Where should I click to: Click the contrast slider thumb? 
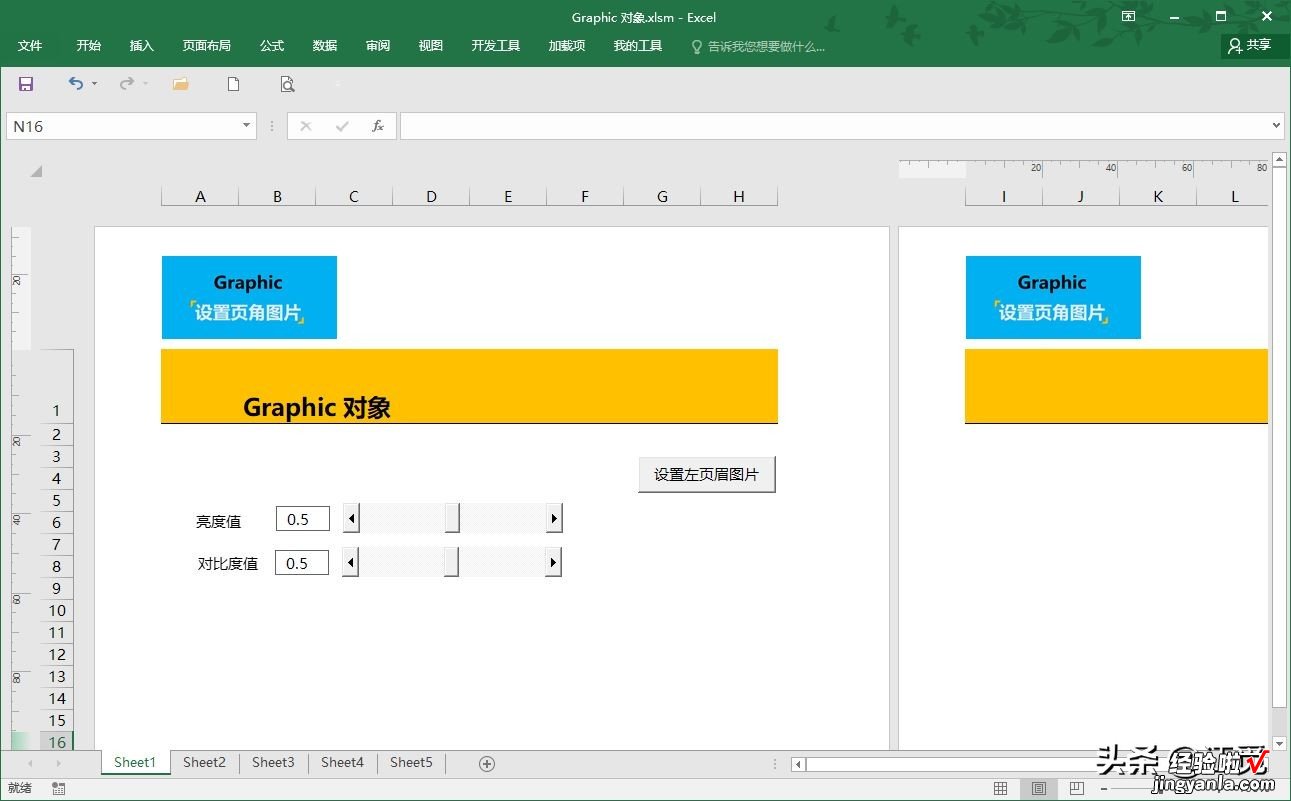(x=451, y=562)
